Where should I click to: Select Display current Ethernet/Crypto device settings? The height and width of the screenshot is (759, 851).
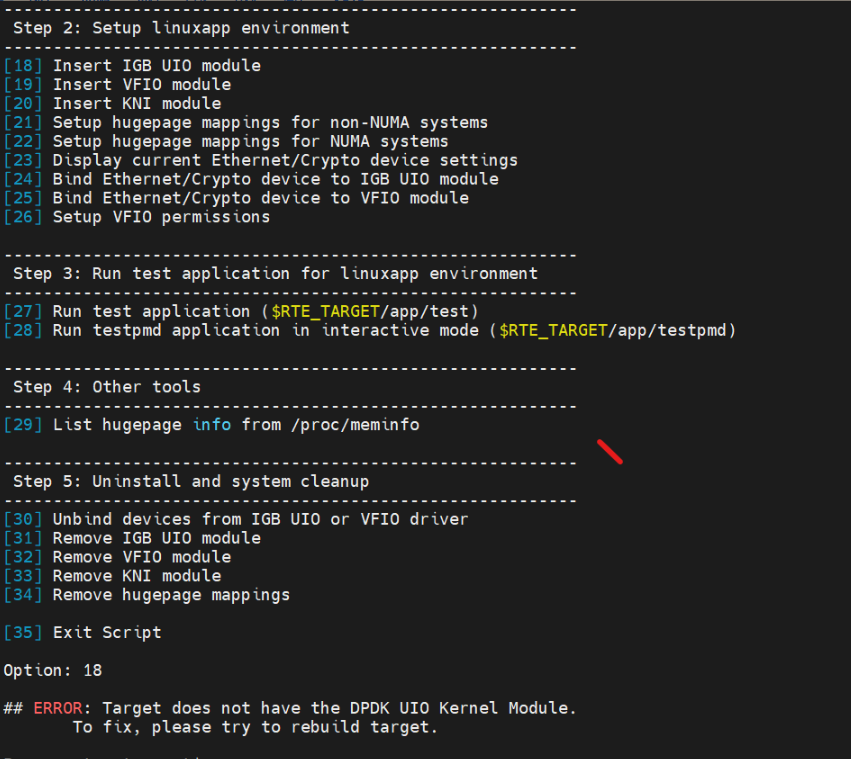(x=285, y=160)
